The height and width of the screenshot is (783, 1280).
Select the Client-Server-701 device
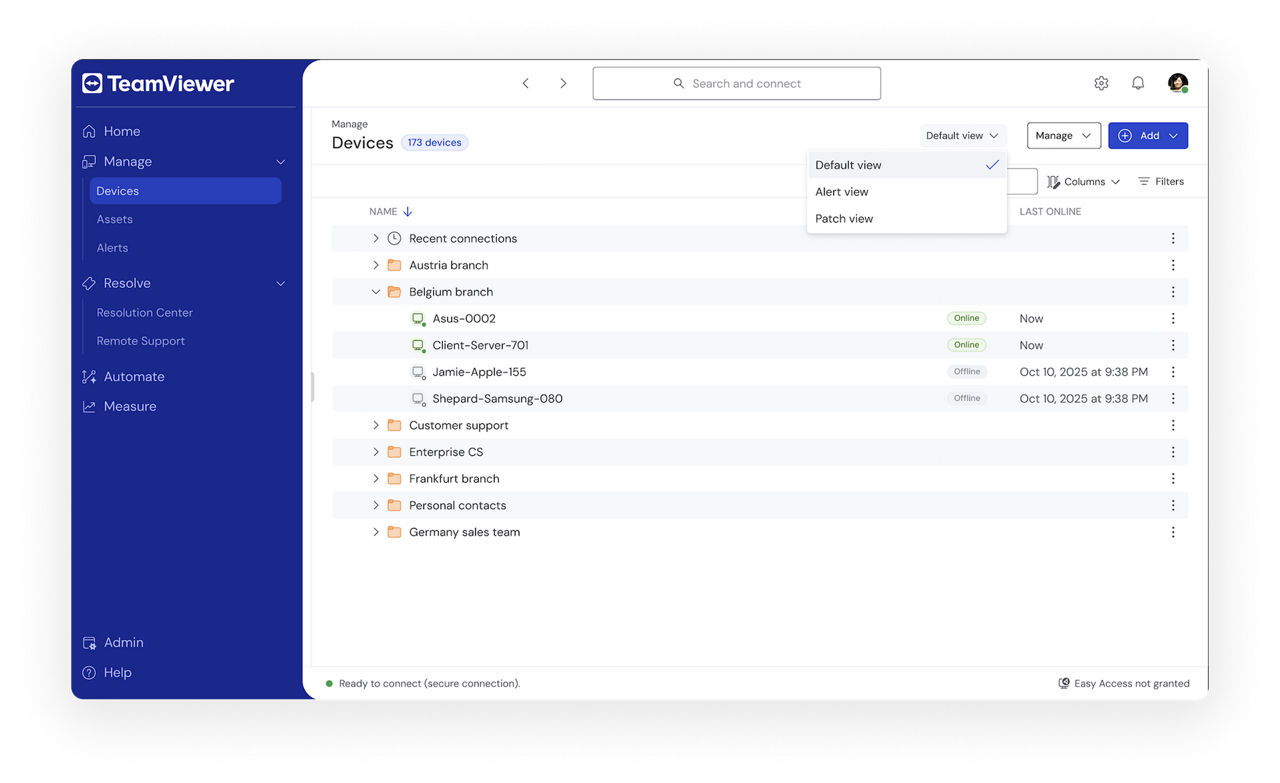(480, 346)
